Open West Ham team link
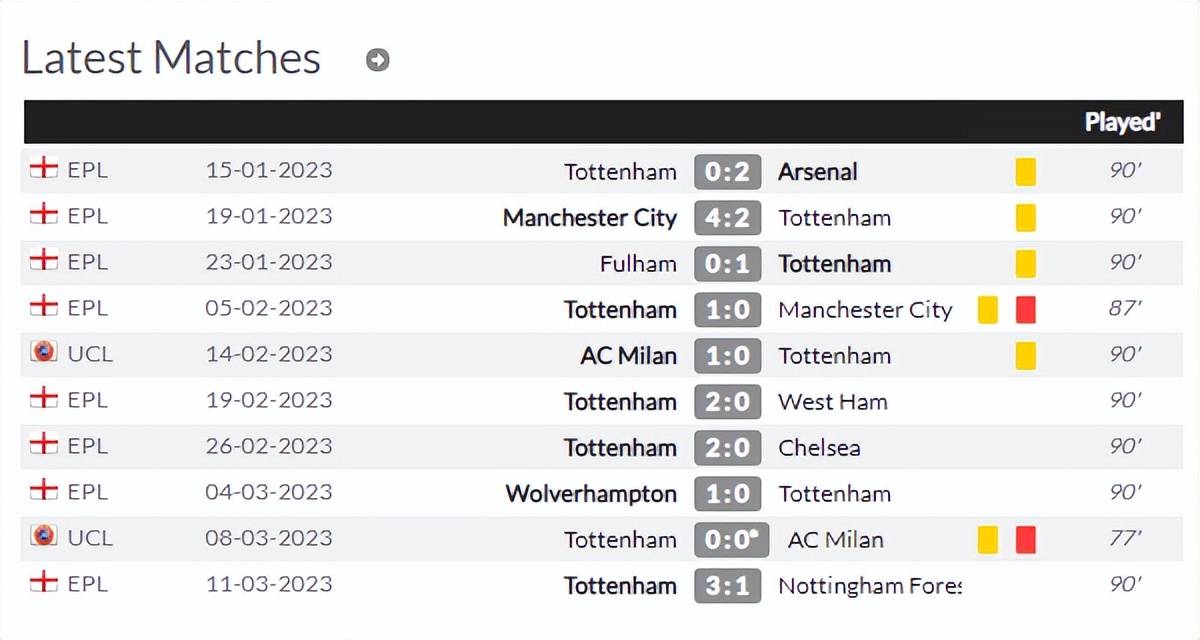The image size is (1200, 640). pos(832,402)
